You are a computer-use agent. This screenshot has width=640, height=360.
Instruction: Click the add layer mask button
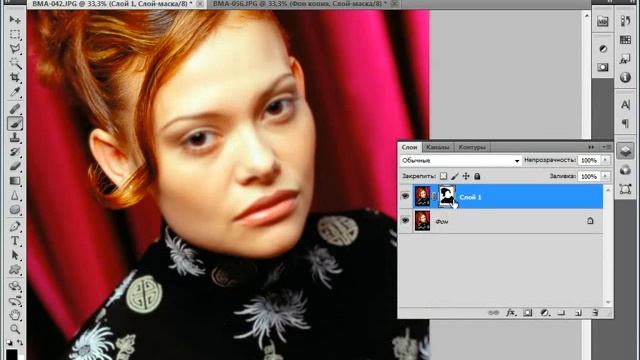pyautogui.click(x=528, y=313)
